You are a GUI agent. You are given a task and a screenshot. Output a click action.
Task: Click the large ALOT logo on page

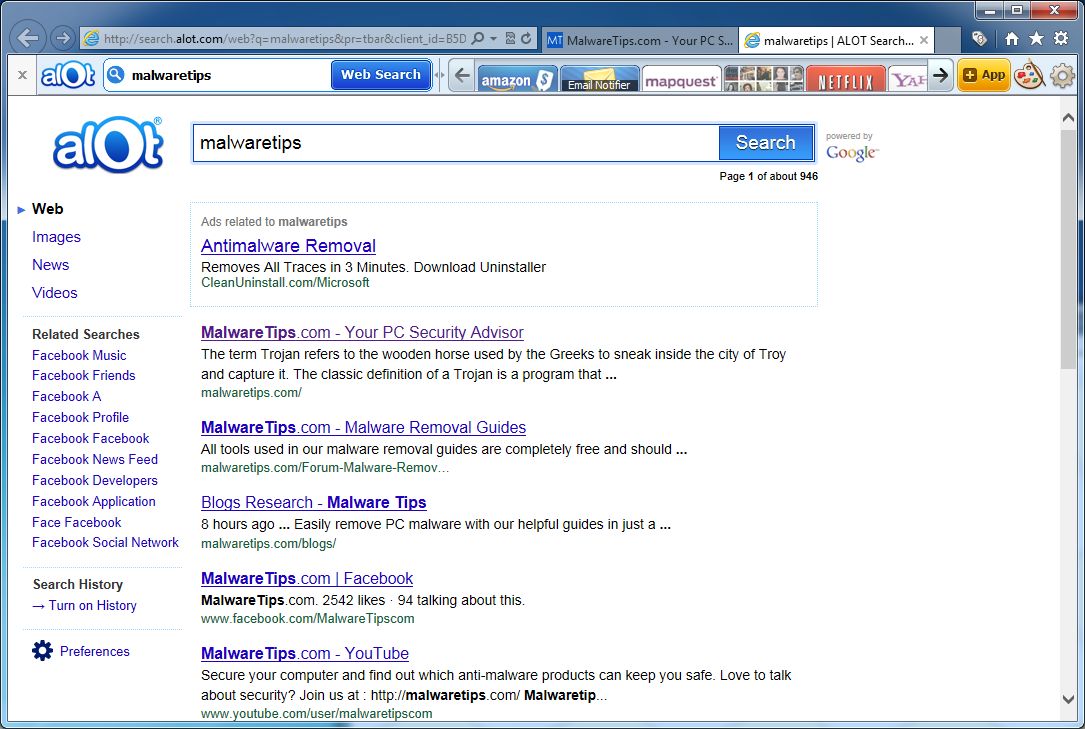tap(108, 144)
